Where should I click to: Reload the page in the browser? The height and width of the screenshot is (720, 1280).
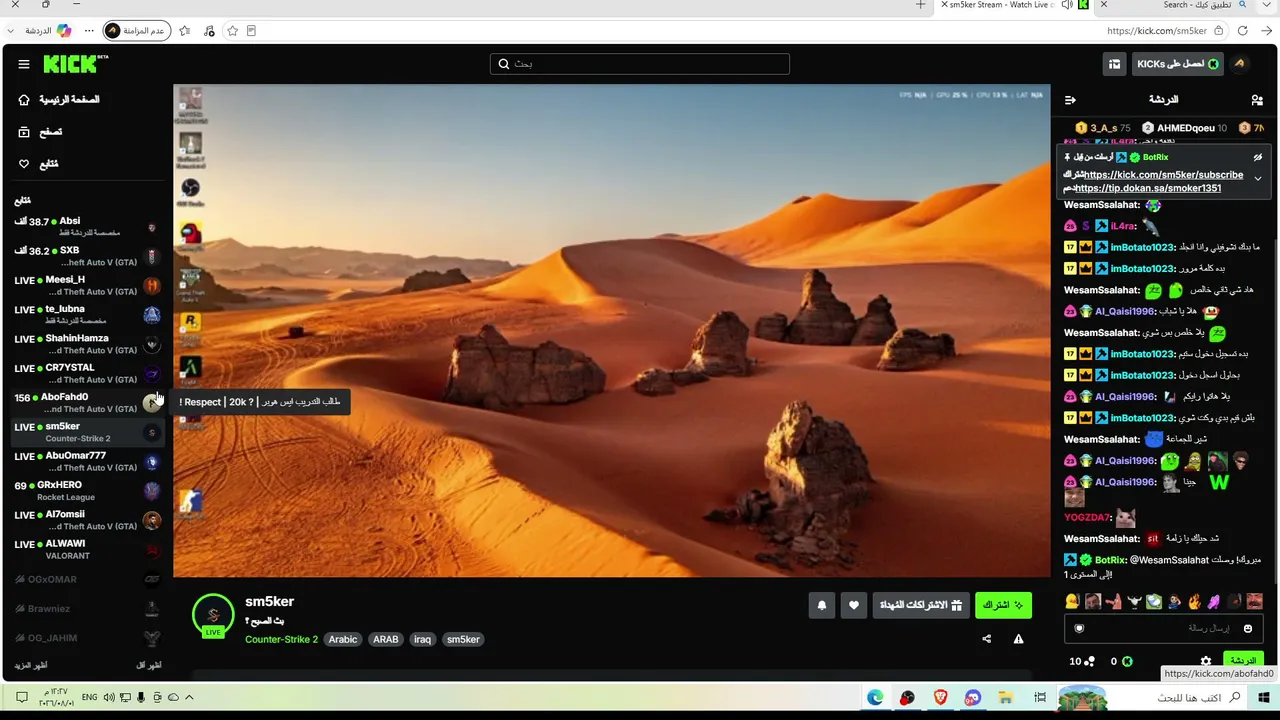pos(1243,31)
